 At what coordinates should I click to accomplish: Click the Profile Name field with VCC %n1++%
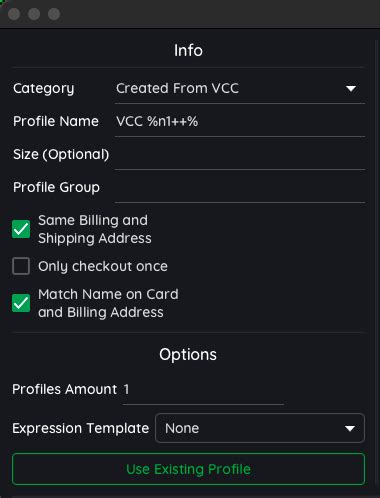coord(240,122)
